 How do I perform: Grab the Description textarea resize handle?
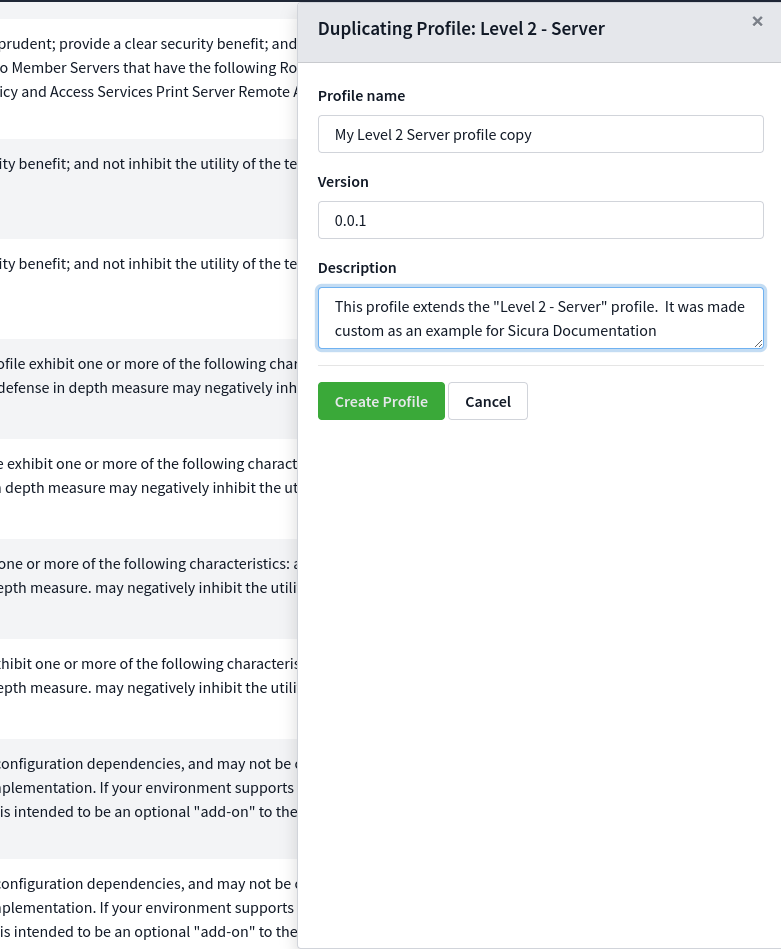[759, 344]
